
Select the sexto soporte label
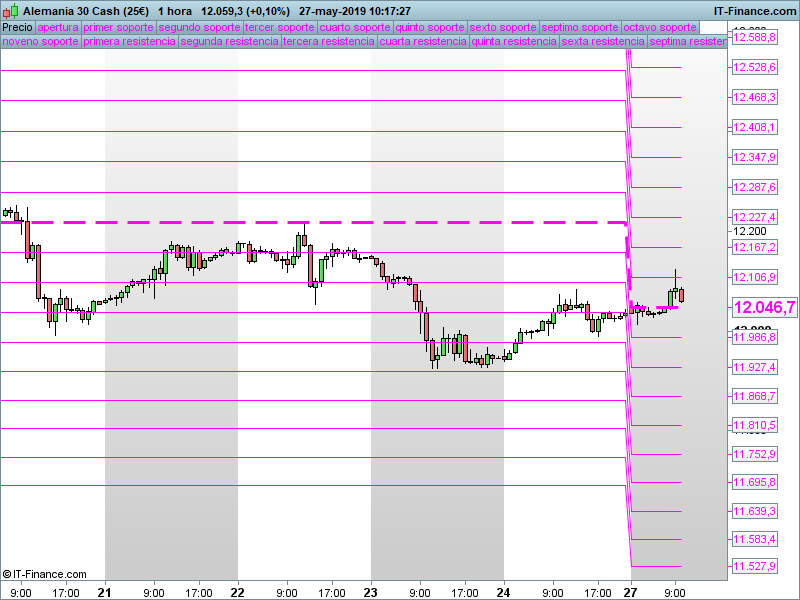[503, 27]
